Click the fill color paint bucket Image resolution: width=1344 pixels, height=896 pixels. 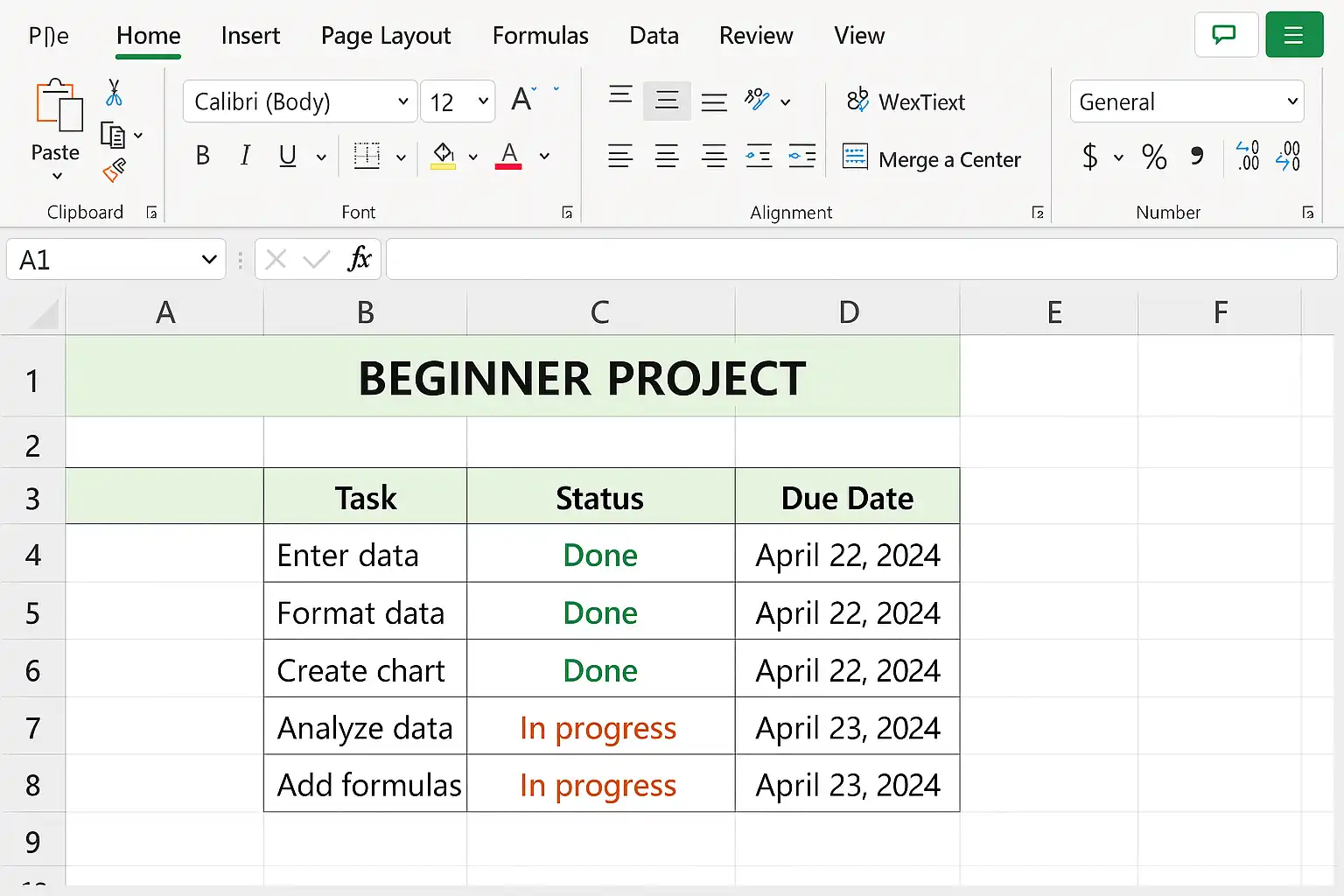444,156
